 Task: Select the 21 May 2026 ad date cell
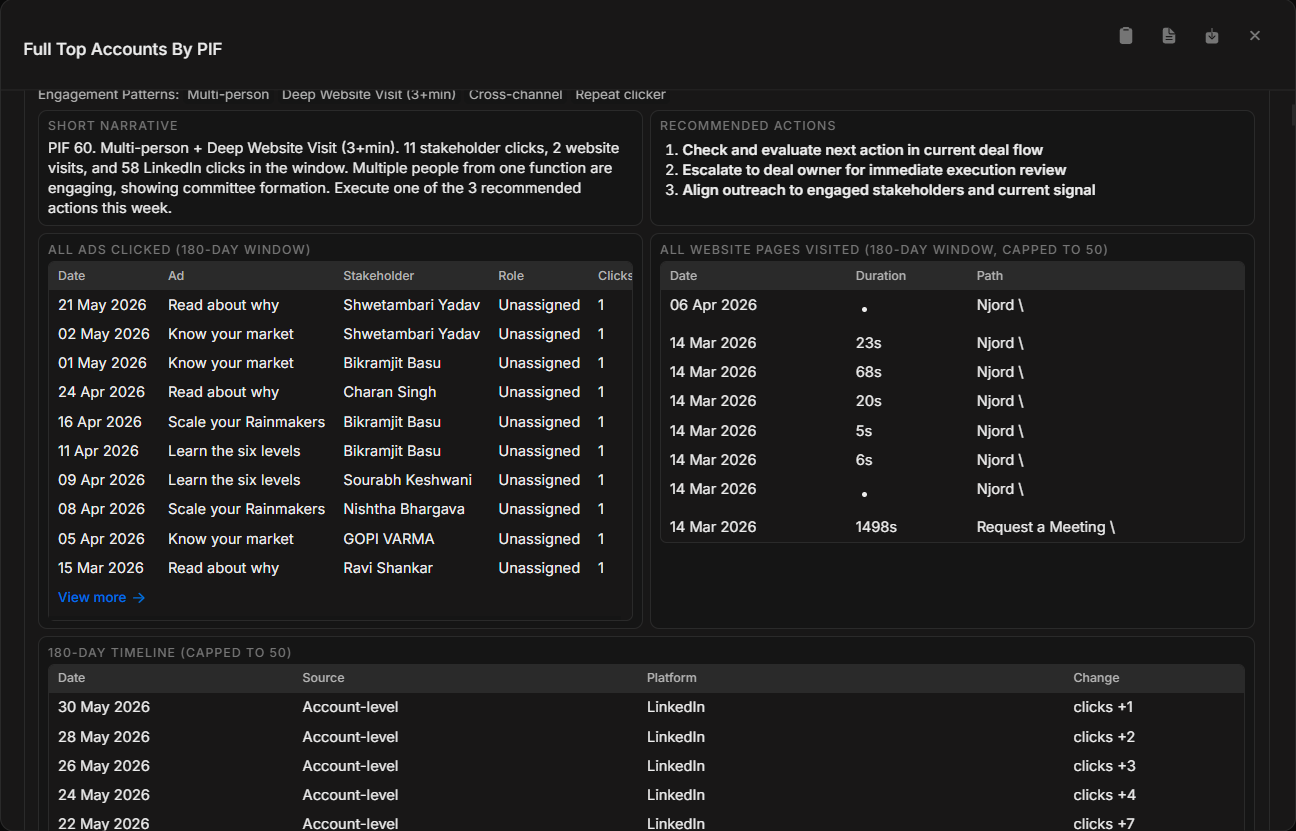(102, 305)
